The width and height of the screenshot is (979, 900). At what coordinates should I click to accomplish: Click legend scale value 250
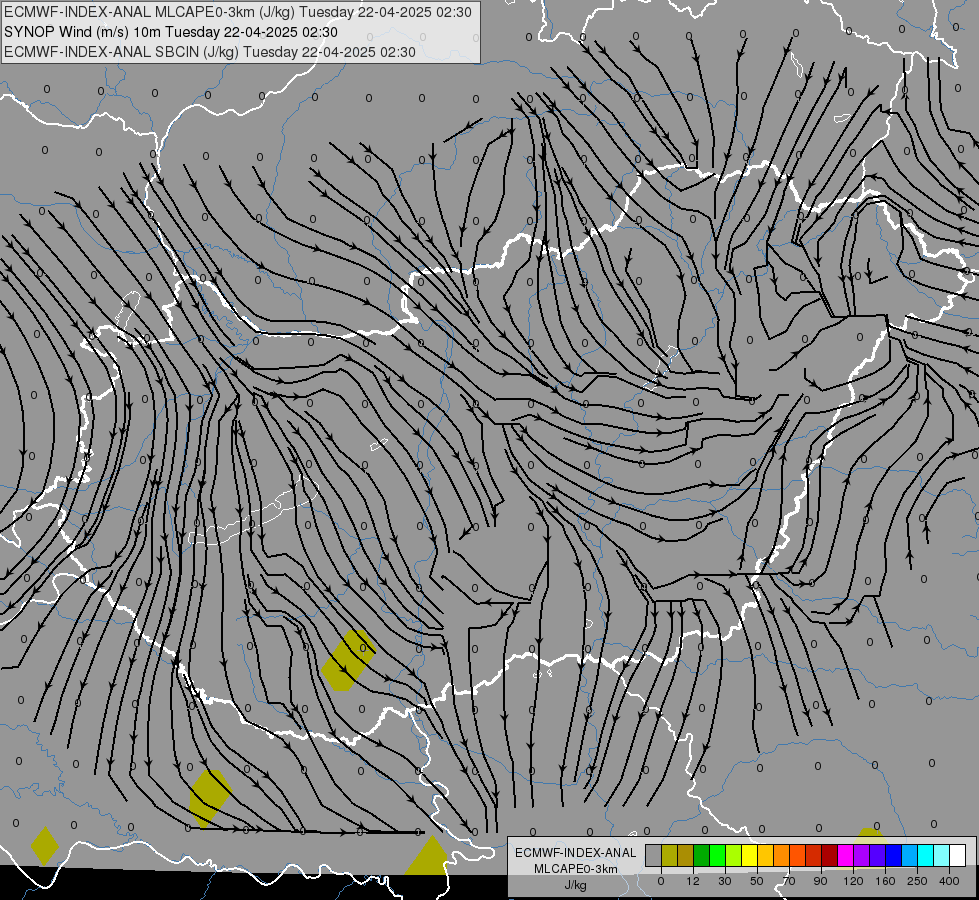tap(917, 881)
